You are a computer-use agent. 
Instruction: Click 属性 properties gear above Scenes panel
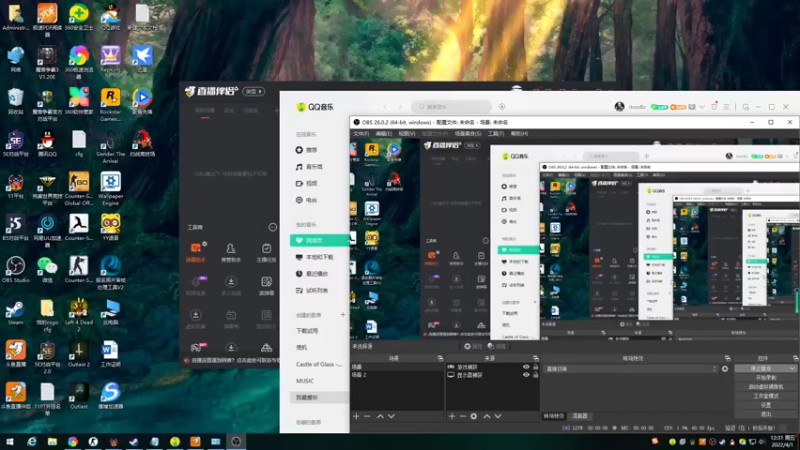tap(473, 346)
